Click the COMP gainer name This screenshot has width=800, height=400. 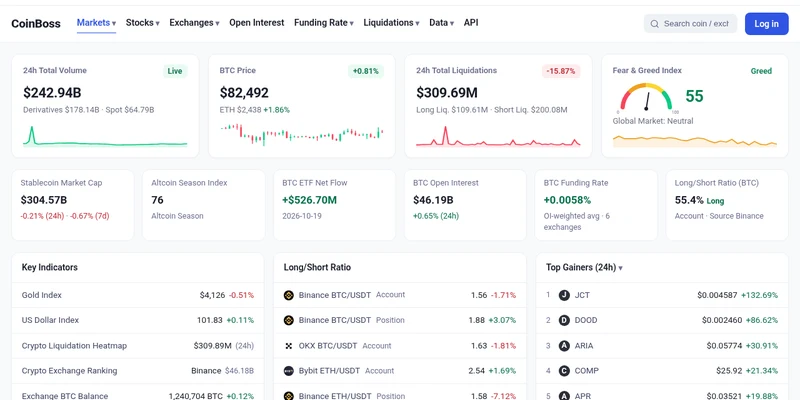coord(587,371)
